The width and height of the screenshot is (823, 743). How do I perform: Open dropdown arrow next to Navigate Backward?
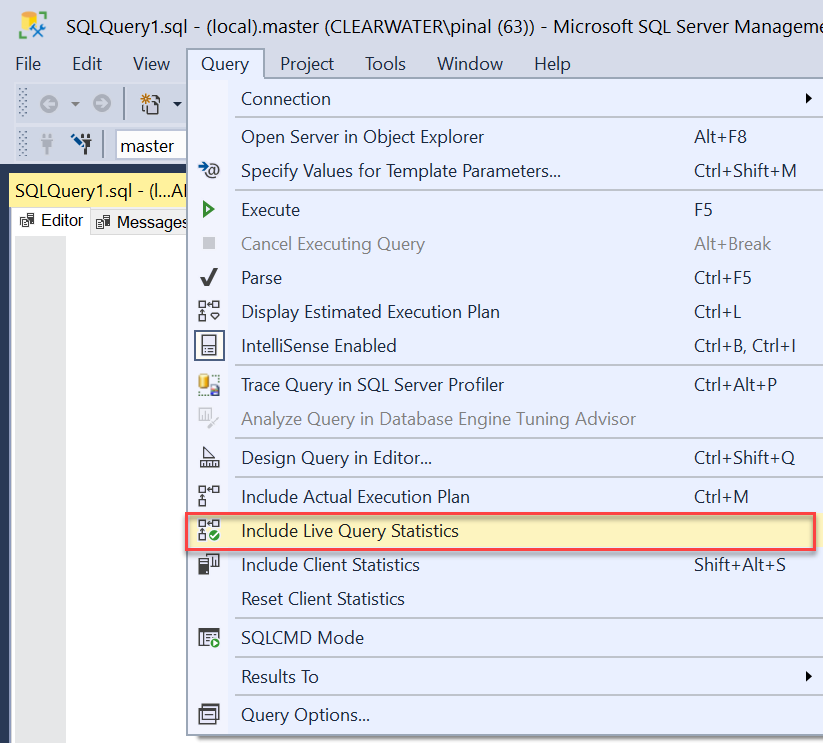point(75,104)
